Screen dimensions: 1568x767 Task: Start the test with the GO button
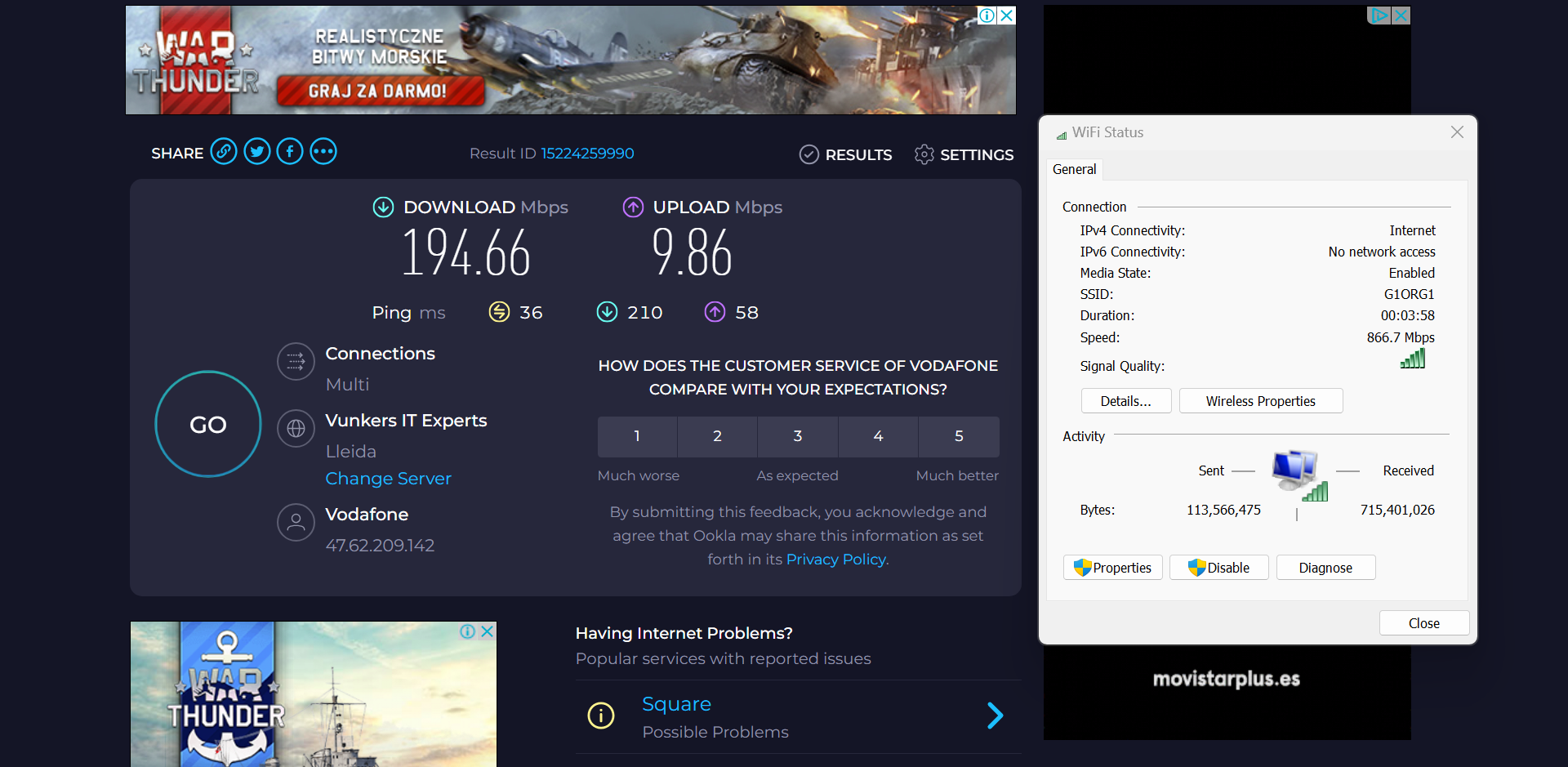[x=208, y=424]
